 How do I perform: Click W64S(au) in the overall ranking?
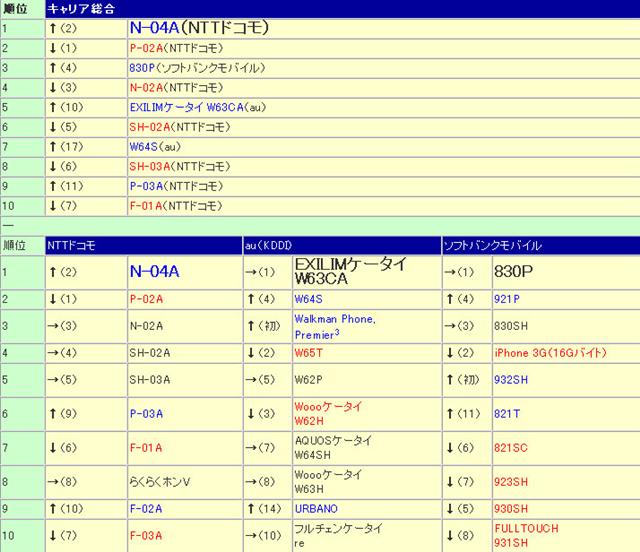[155, 147]
